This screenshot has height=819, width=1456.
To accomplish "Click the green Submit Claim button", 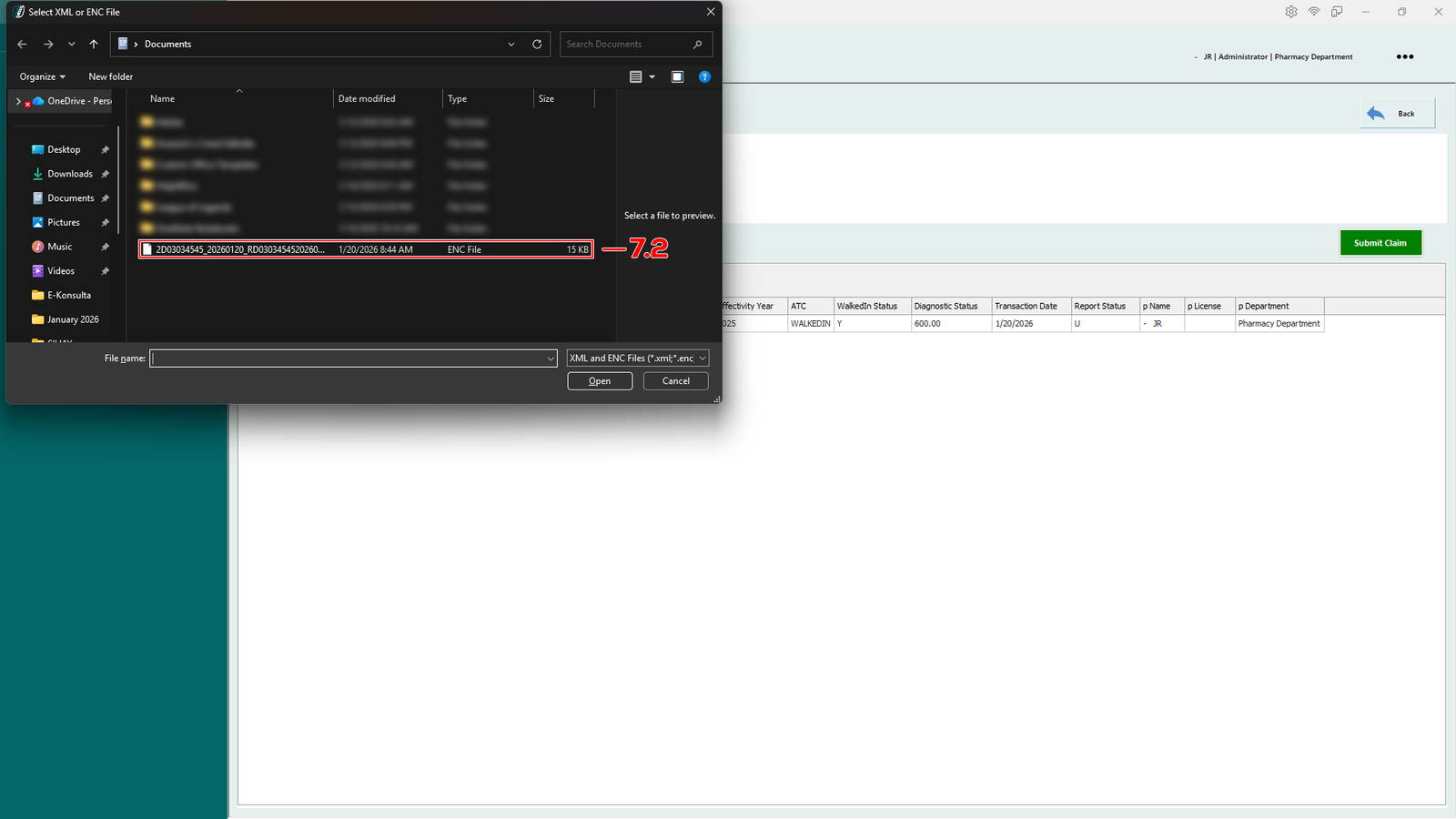I will [1380, 243].
